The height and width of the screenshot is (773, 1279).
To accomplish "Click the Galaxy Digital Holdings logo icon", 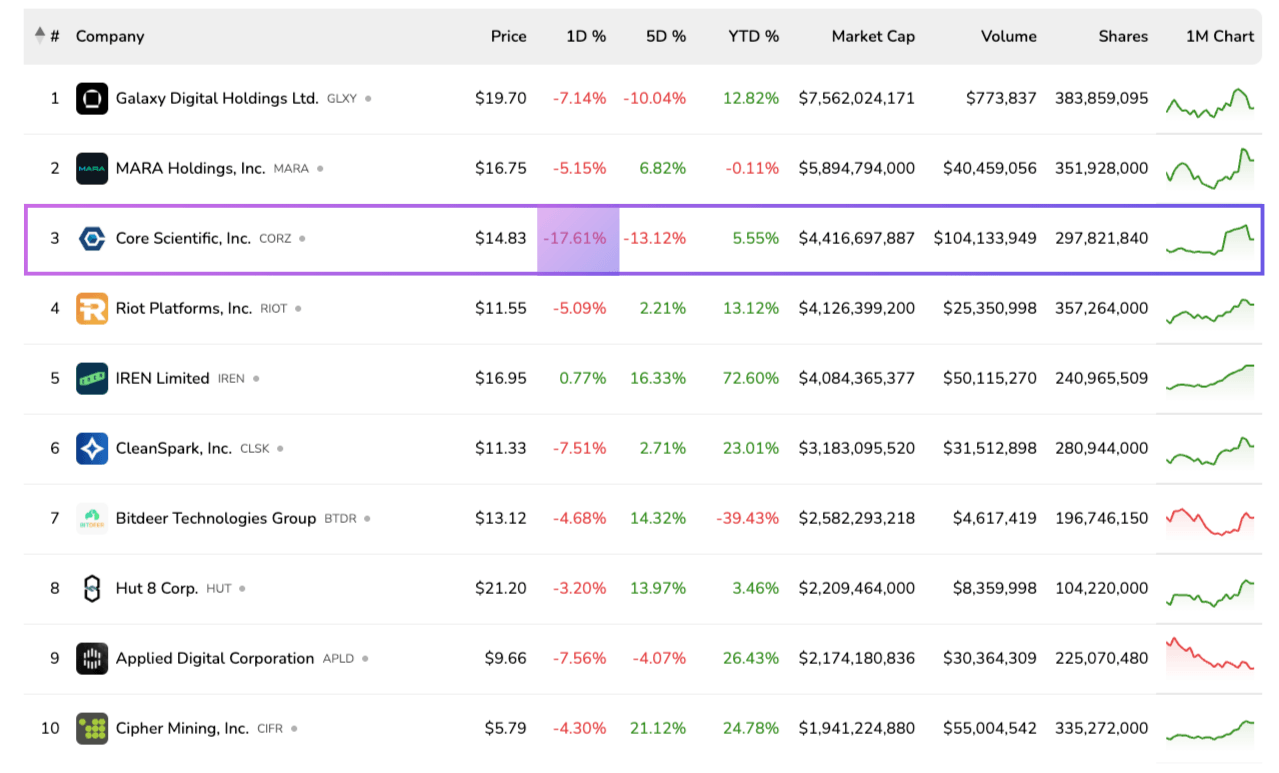I will point(92,99).
